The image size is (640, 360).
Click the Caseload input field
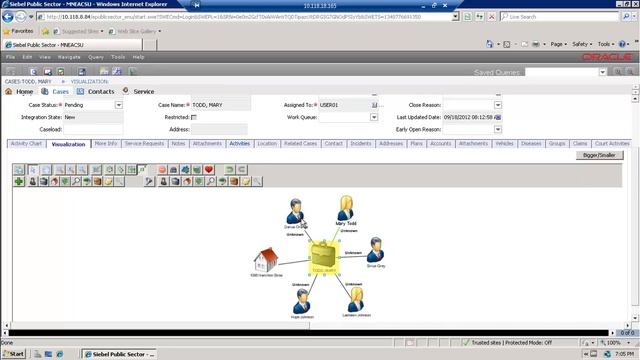pyautogui.click(x=93, y=129)
